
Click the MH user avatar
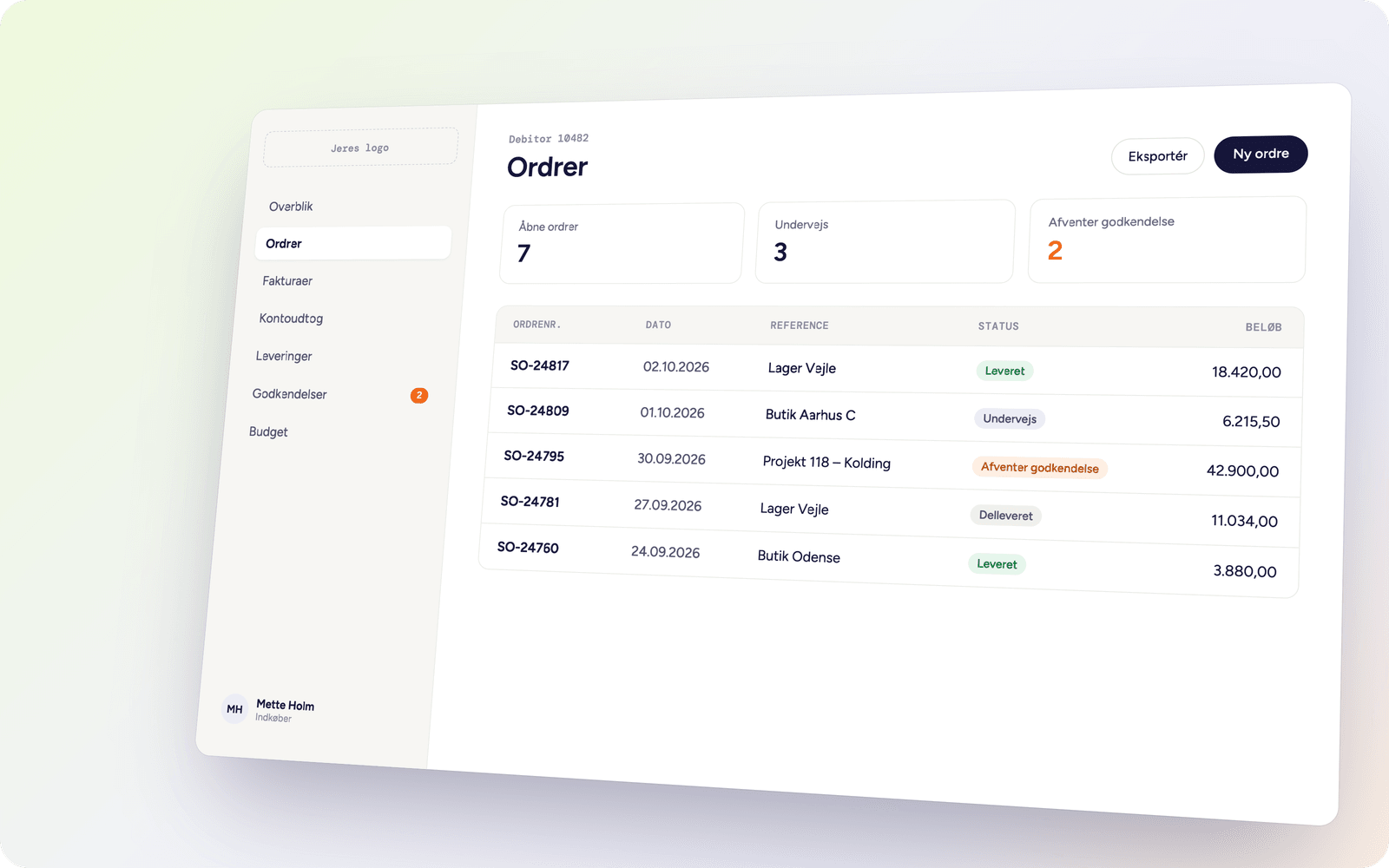234,708
